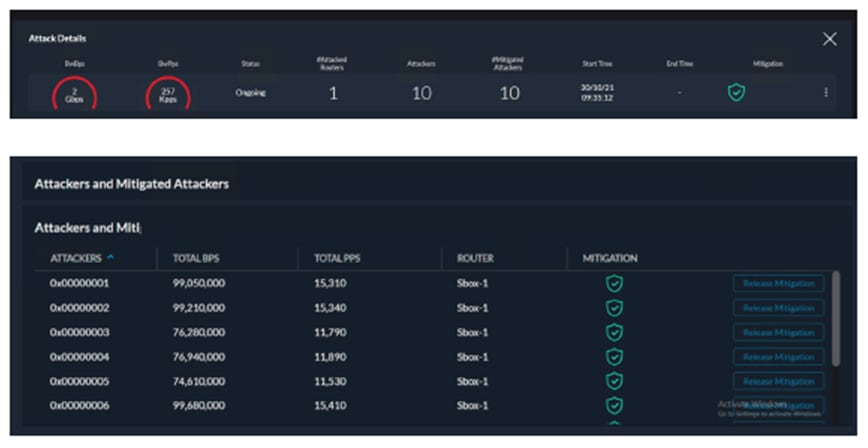Click mitigation shield for attacker 0x00000005
Screen dimensions: 868x448
pos(614,381)
